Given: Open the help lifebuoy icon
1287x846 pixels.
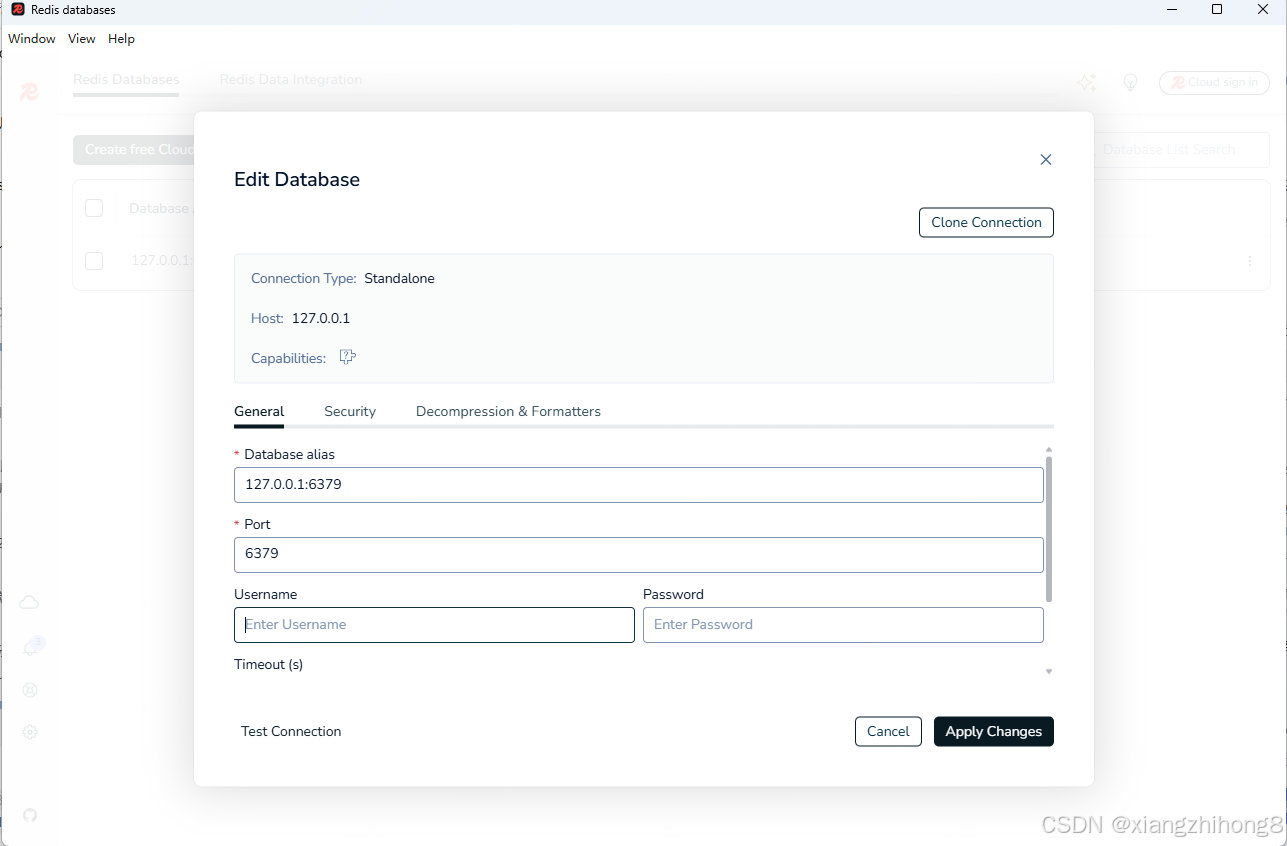Looking at the screenshot, I should pyautogui.click(x=30, y=690).
